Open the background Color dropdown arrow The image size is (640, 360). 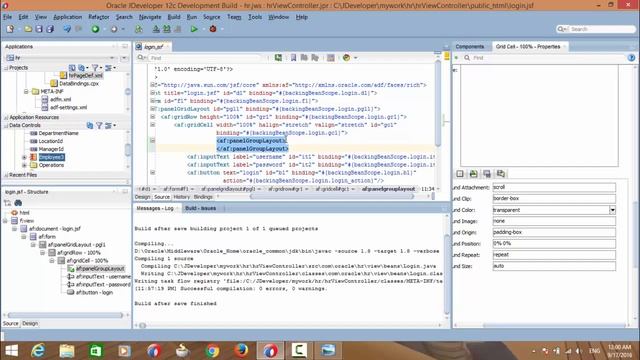(612, 210)
